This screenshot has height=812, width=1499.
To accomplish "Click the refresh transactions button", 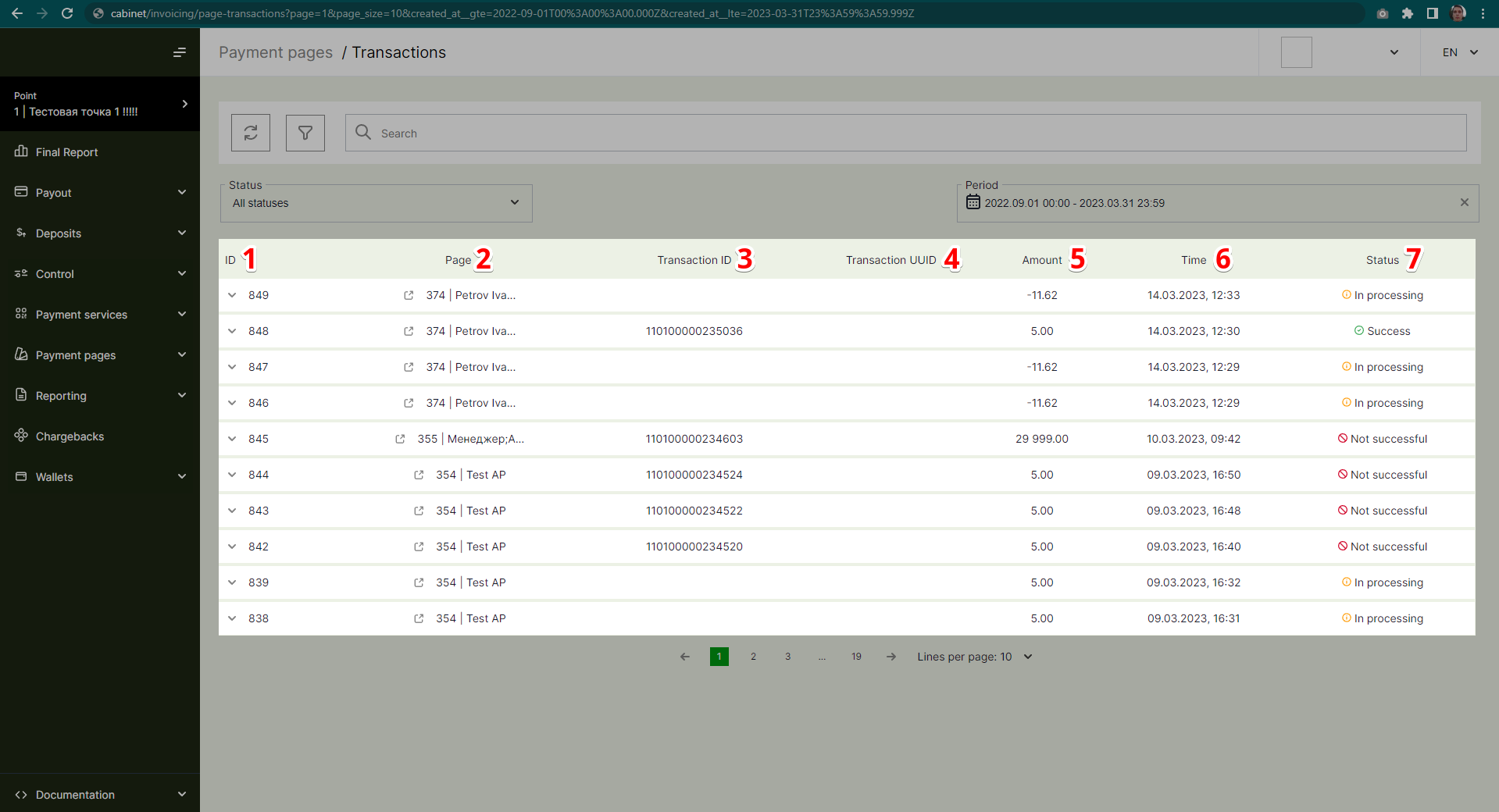I will (251, 133).
